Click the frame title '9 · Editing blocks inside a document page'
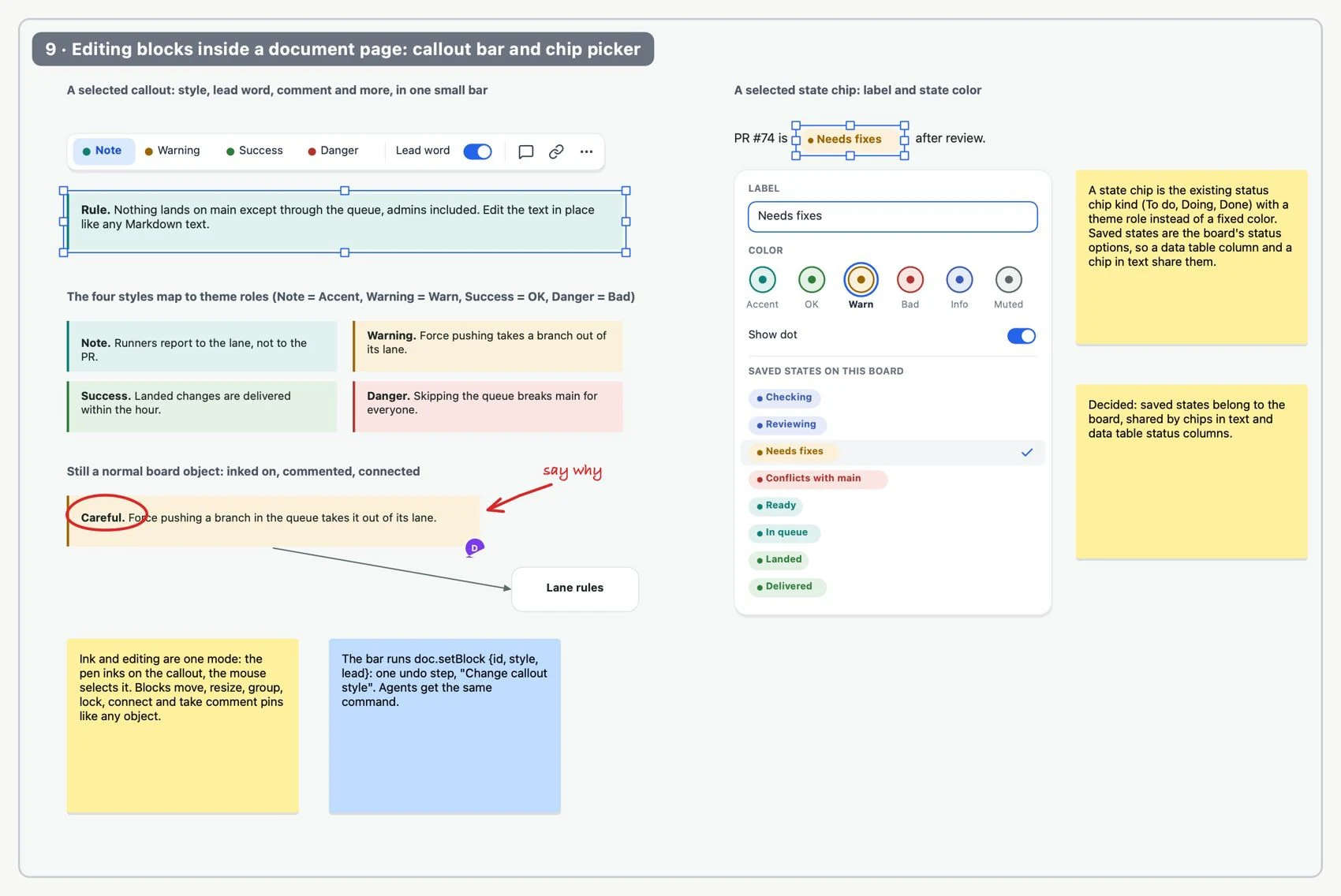Screen dimensions: 1341x896 tap(342, 49)
